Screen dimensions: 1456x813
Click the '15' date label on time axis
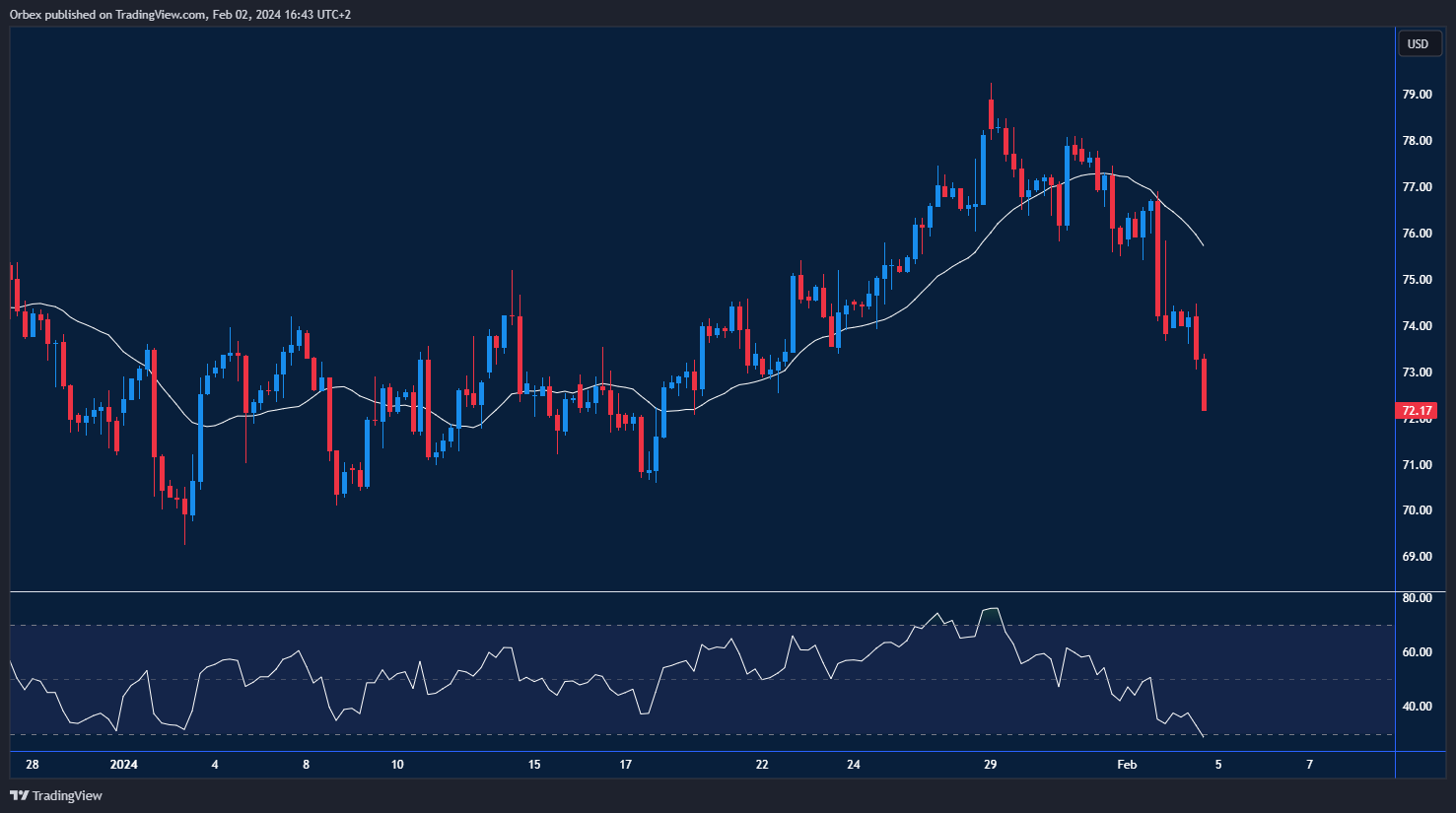(x=534, y=765)
